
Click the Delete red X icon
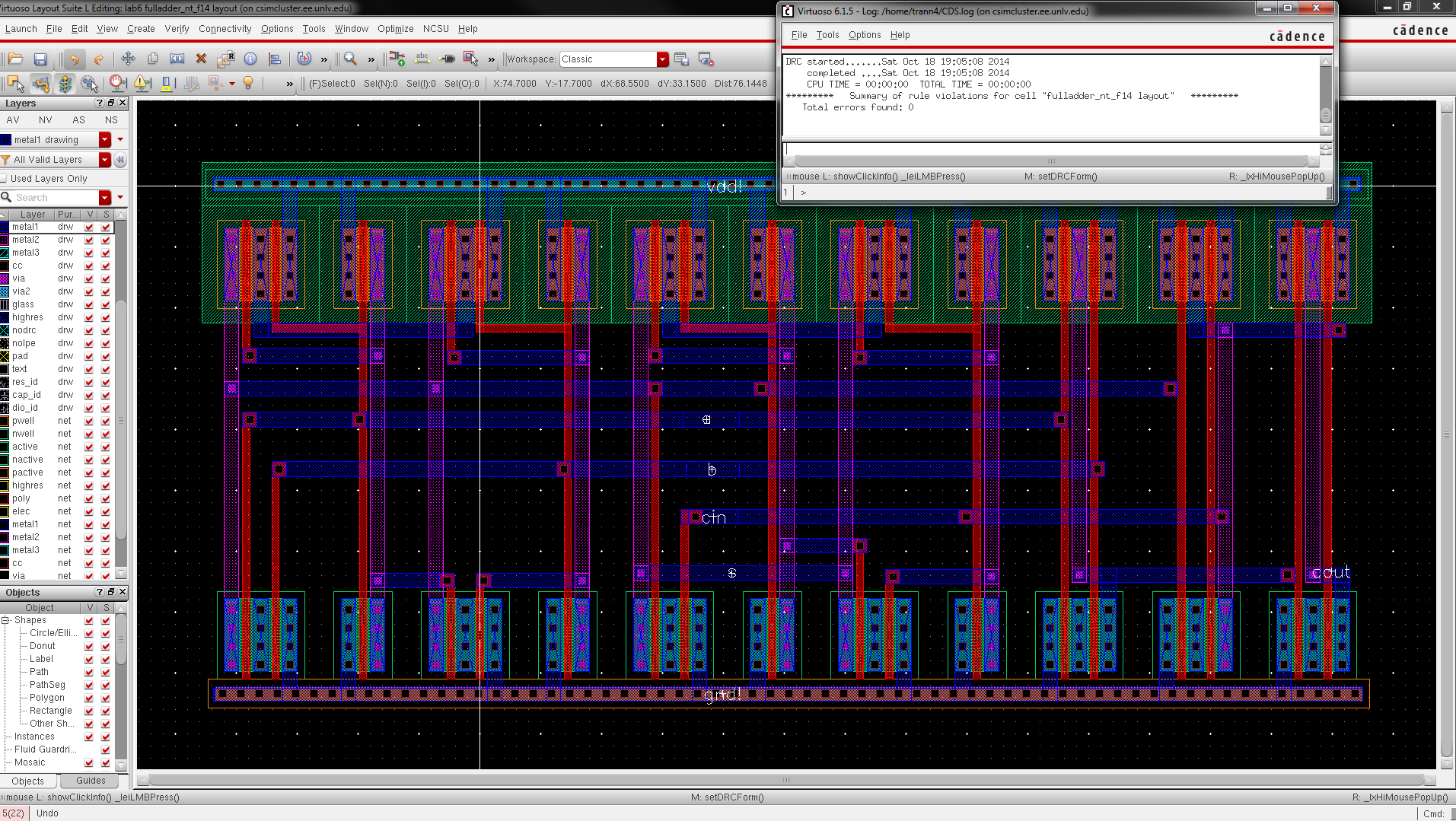202,59
